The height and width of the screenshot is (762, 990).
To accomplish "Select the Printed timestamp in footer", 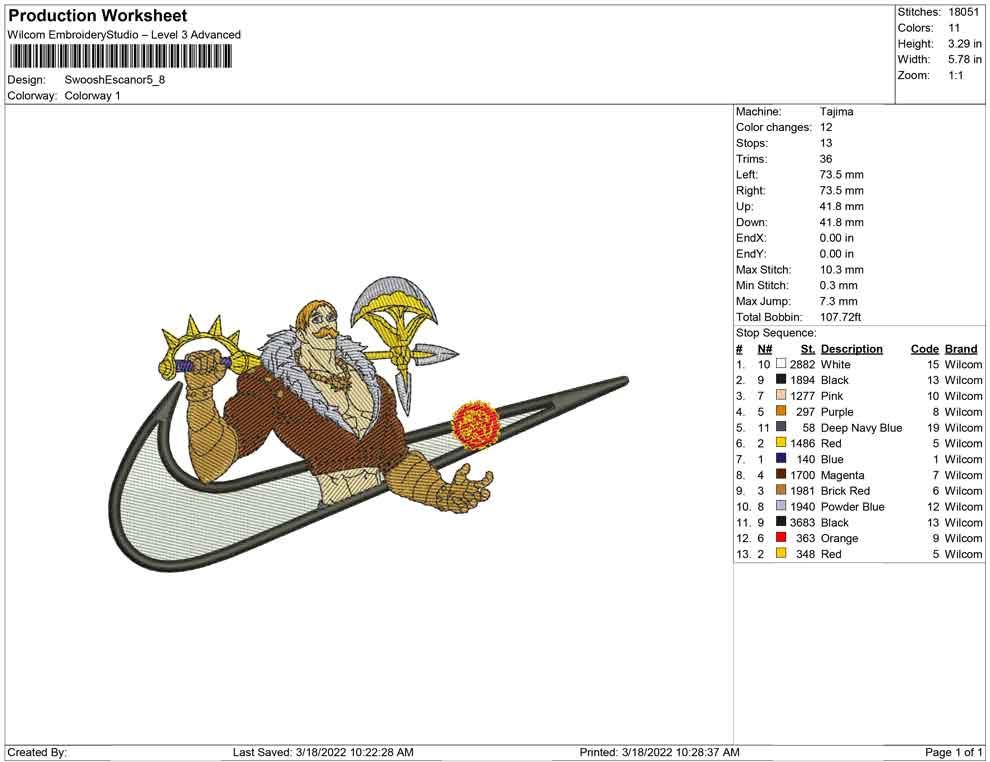I will pyautogui.click(x=659, y=752).
